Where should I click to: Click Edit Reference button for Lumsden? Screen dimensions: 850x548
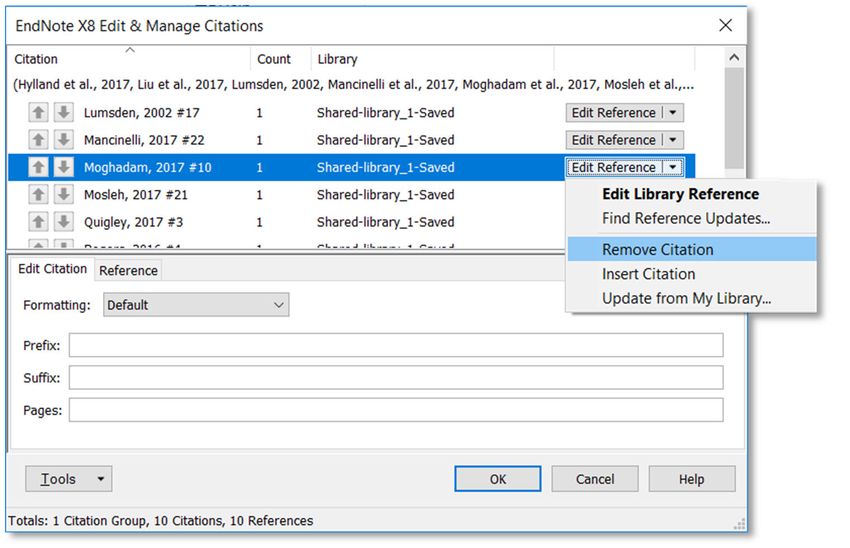614,113
